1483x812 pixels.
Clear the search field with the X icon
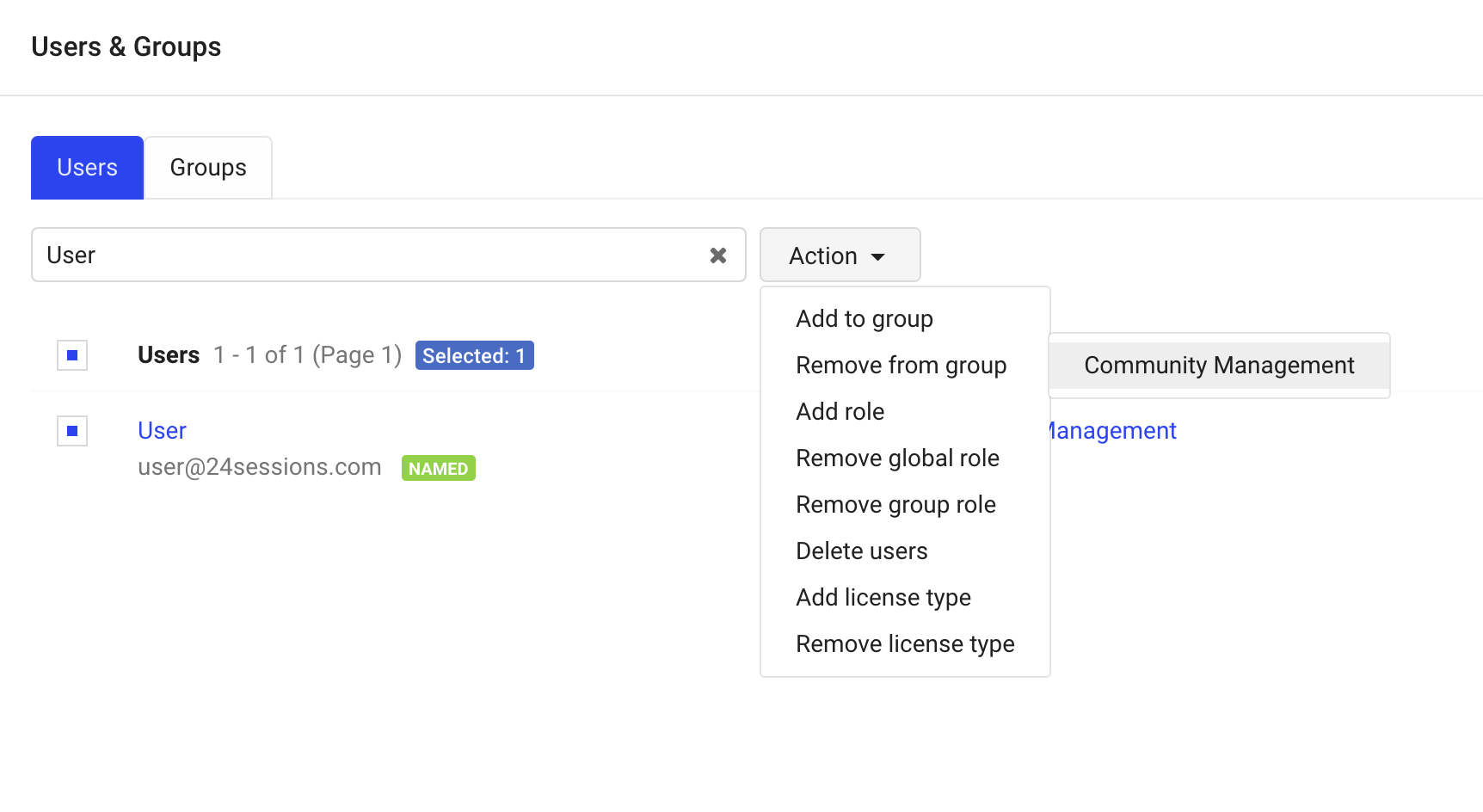[x=718, y=255]
